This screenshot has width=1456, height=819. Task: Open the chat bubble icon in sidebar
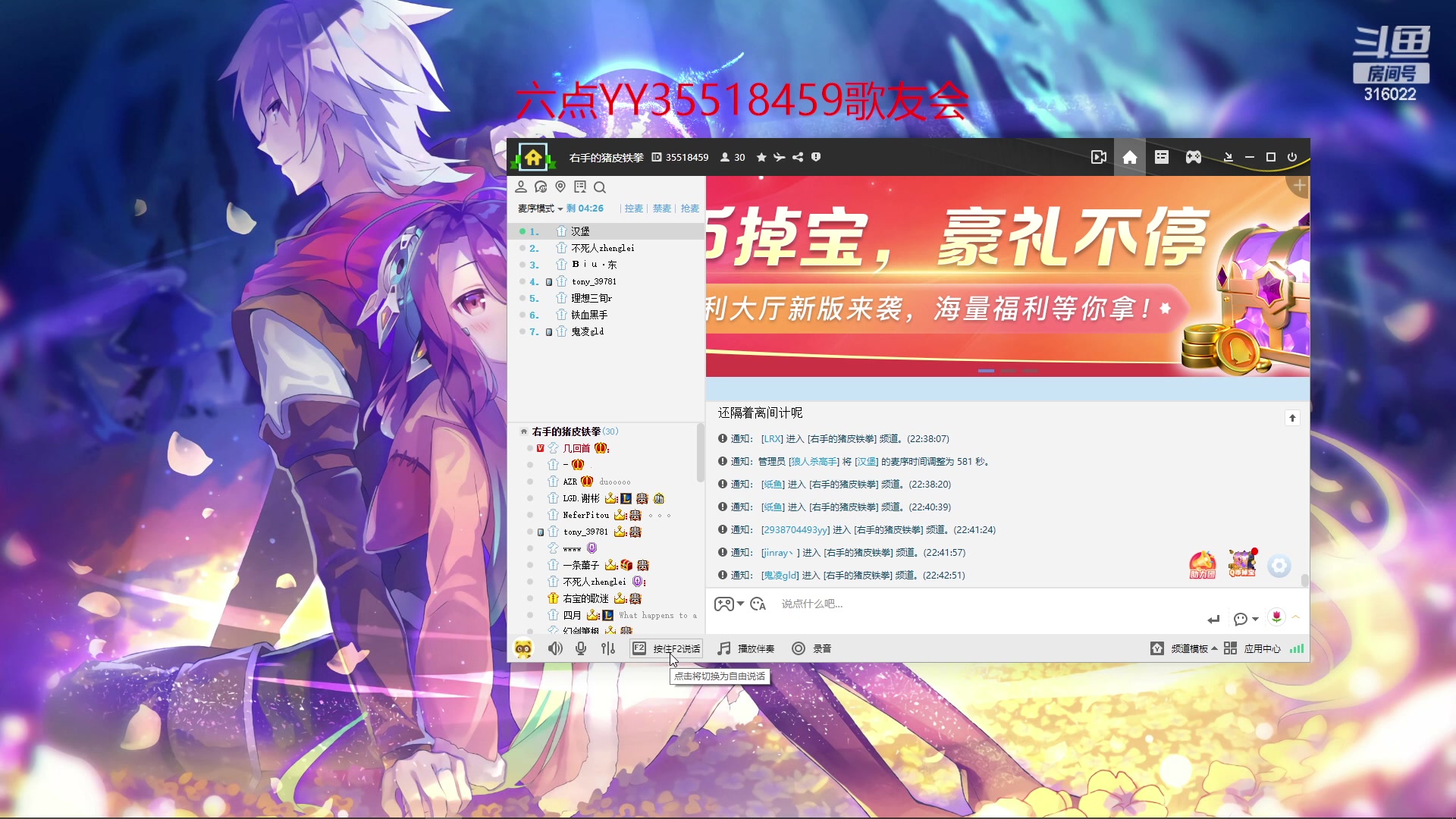pos(541,187)
